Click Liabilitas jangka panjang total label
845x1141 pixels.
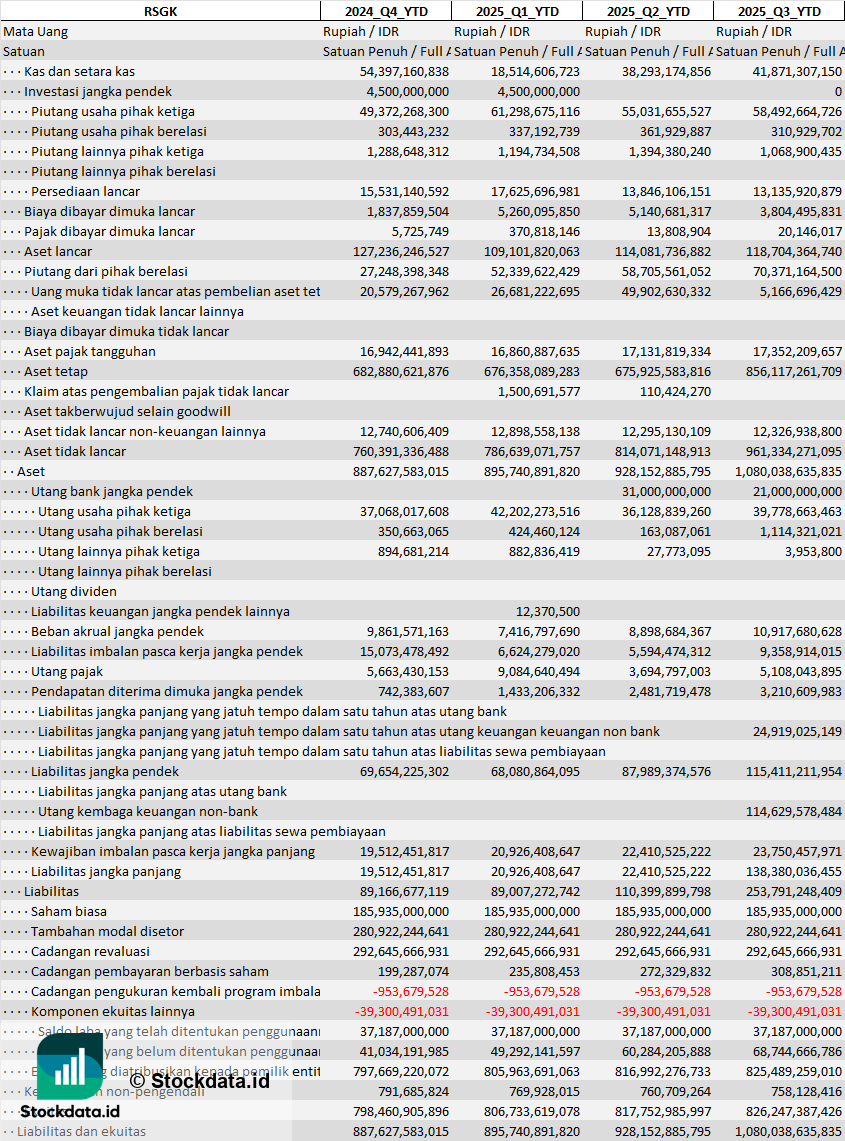tap(106, 872)
